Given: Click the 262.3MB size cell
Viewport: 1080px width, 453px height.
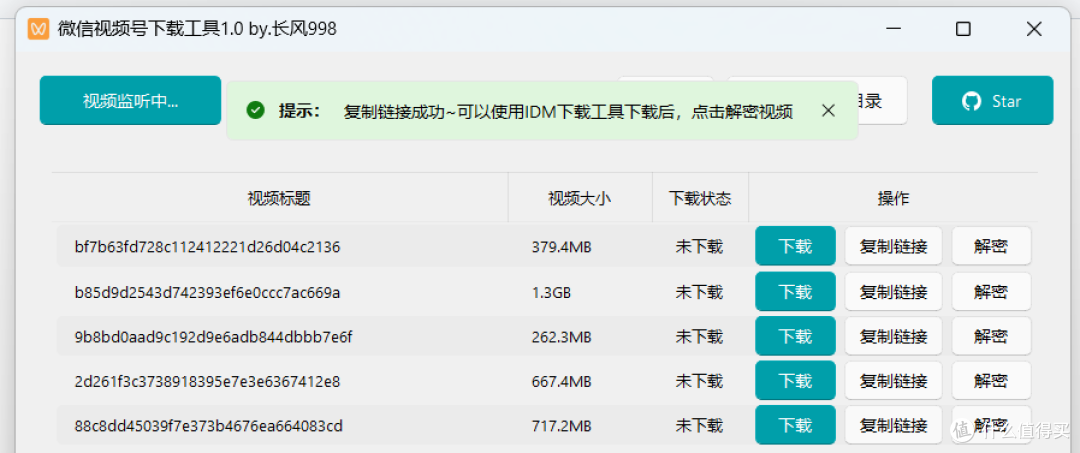Looking at the screenshot, I should point(561,337).
